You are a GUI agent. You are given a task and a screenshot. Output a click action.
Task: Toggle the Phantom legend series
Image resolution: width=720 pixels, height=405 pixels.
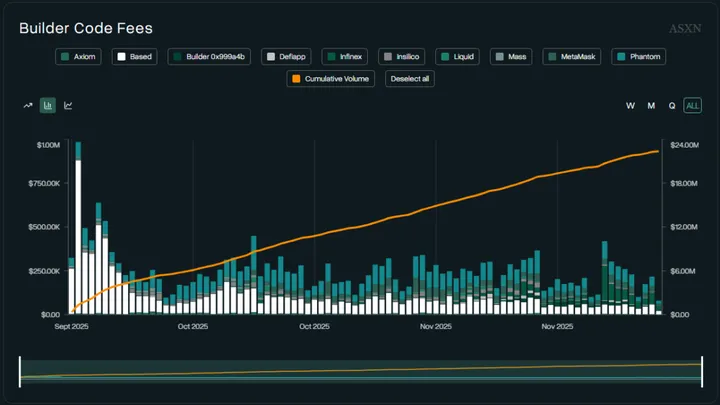pos(637,57)
